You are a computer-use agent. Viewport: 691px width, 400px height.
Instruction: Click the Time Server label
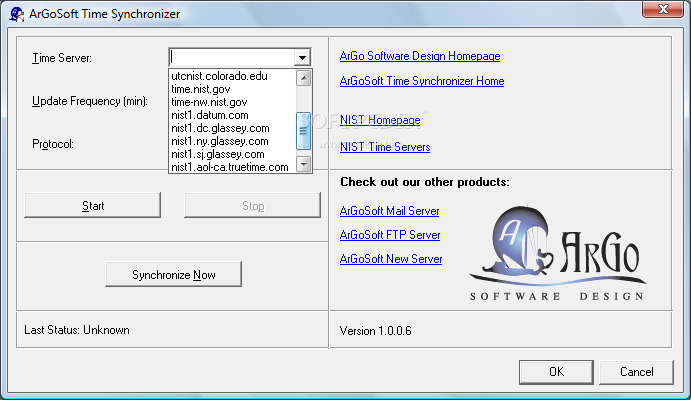coord(62,58)
